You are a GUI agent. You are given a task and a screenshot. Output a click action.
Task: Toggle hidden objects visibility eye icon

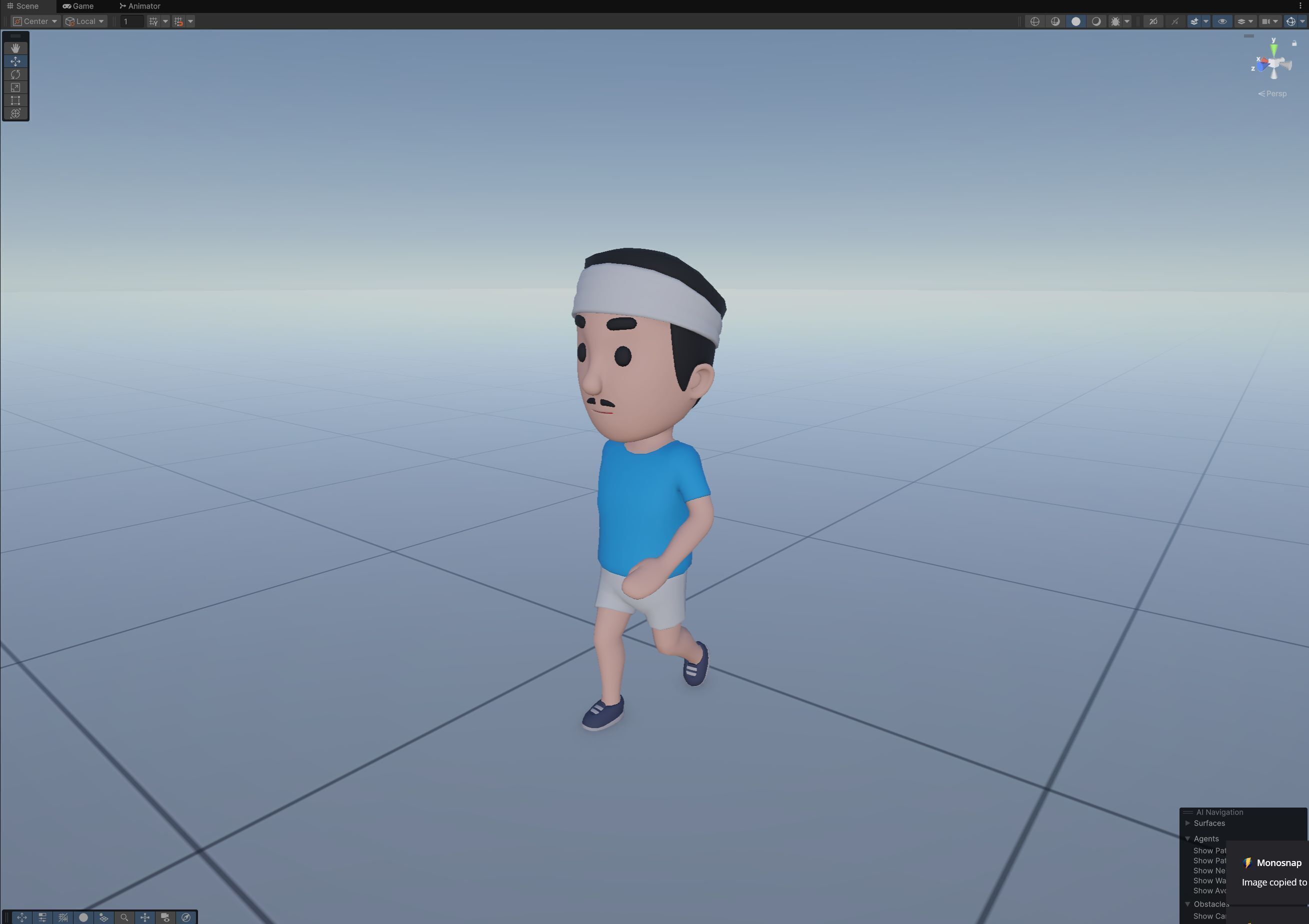(x=1222, y=21)
